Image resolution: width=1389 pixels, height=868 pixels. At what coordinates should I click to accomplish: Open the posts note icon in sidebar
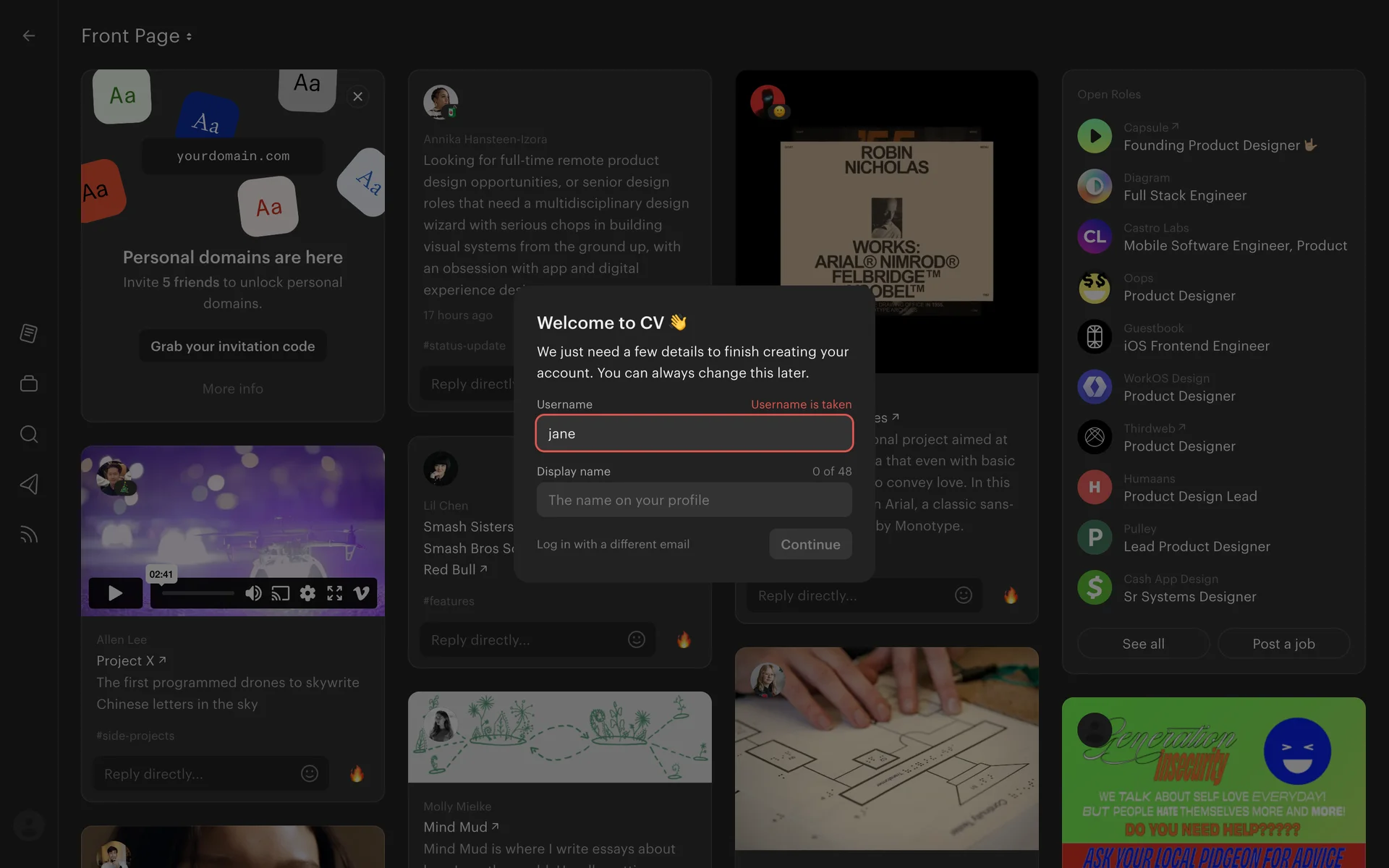[29, 333]
